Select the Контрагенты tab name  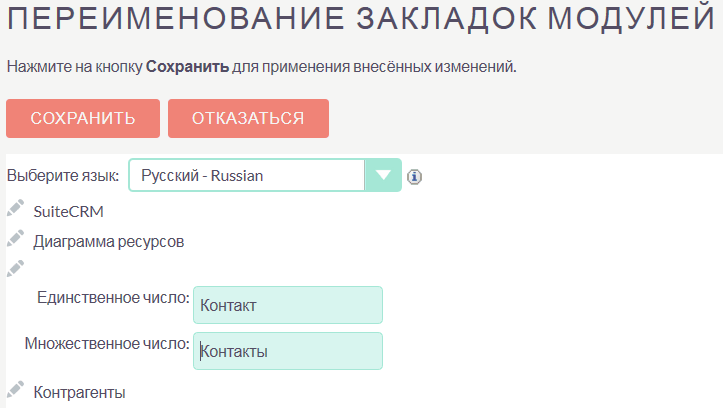coord(79,393)
